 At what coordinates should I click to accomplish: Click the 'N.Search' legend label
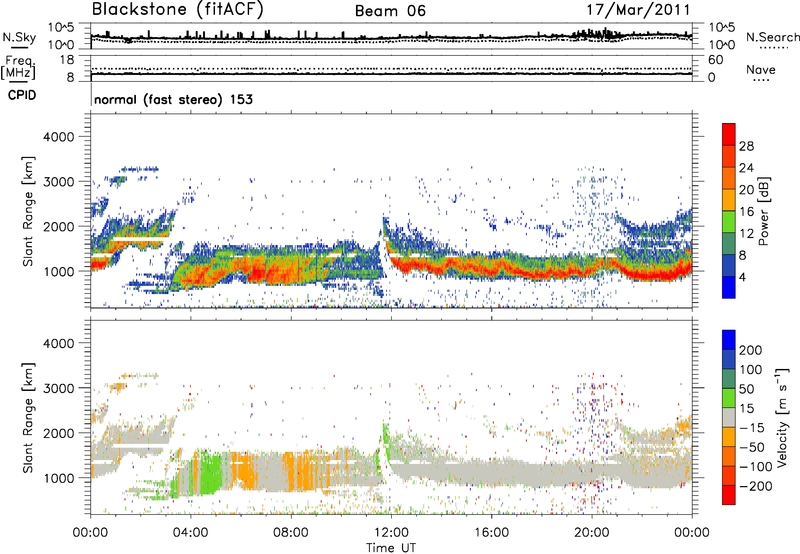(x=772, y=37)
